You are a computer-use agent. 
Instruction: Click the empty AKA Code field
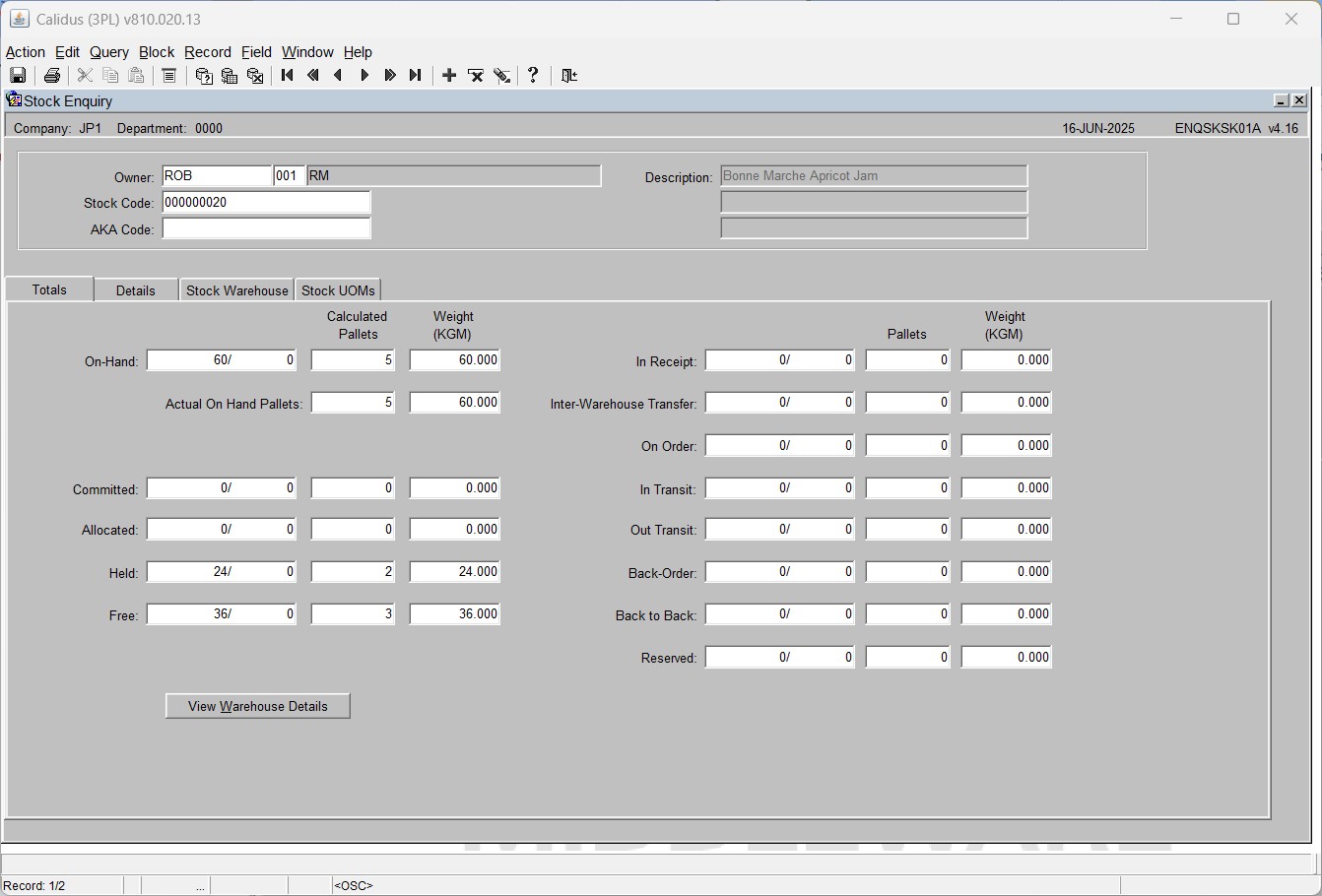pyautogui.click(x=266, y=228)
